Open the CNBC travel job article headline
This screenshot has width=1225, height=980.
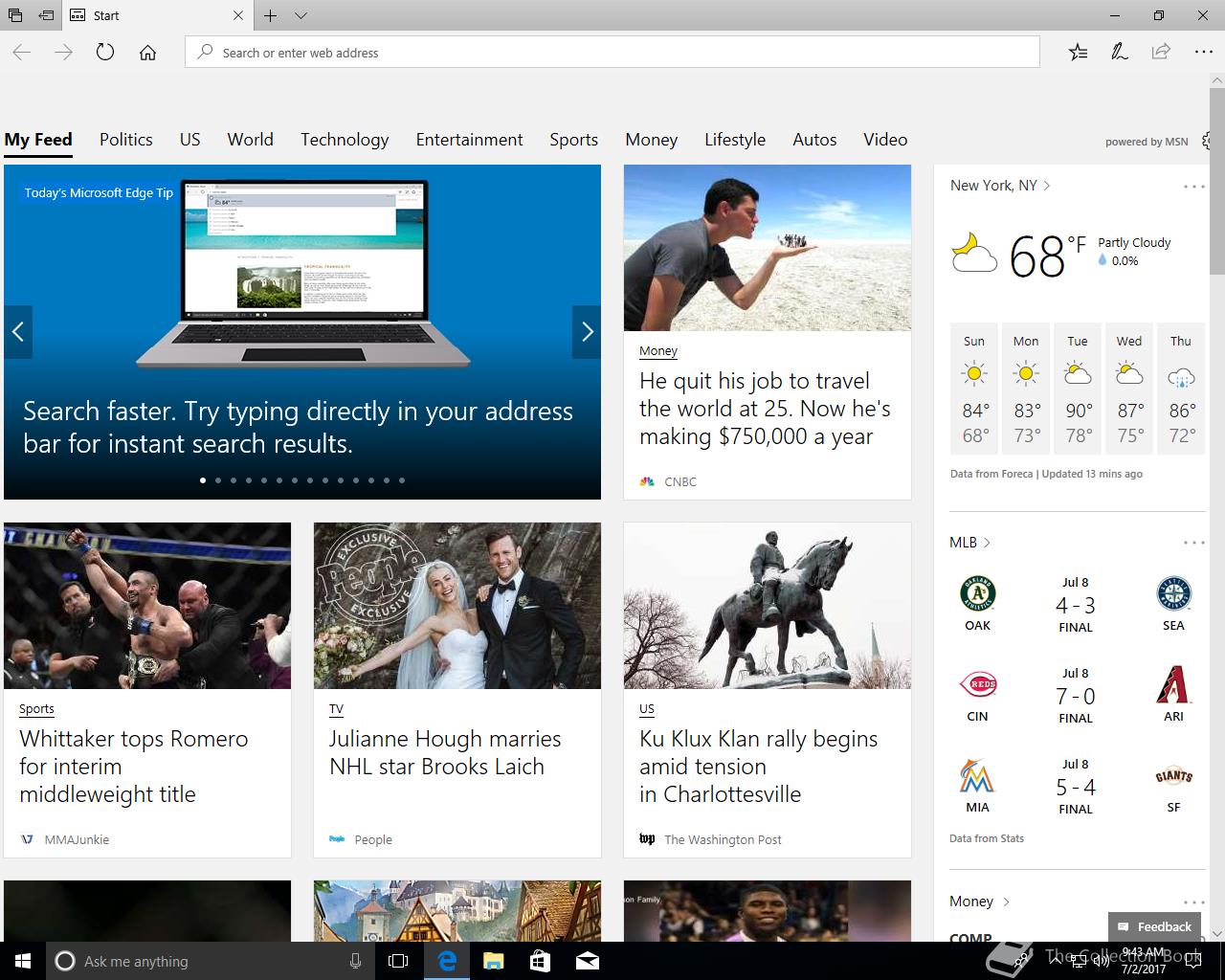[x=765, y=409]
